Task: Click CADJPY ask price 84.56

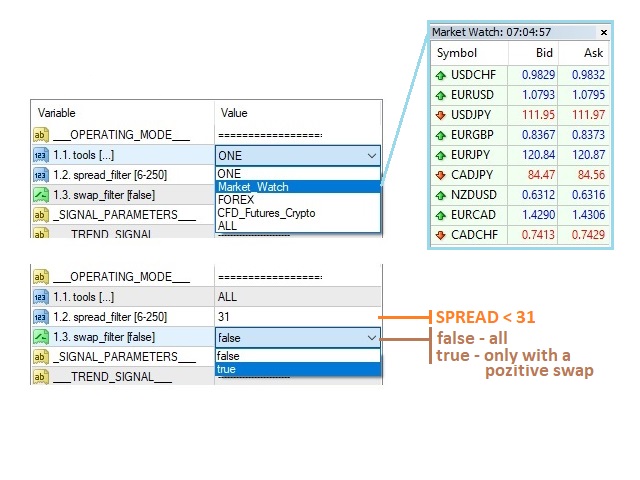Action: point(591,175)
